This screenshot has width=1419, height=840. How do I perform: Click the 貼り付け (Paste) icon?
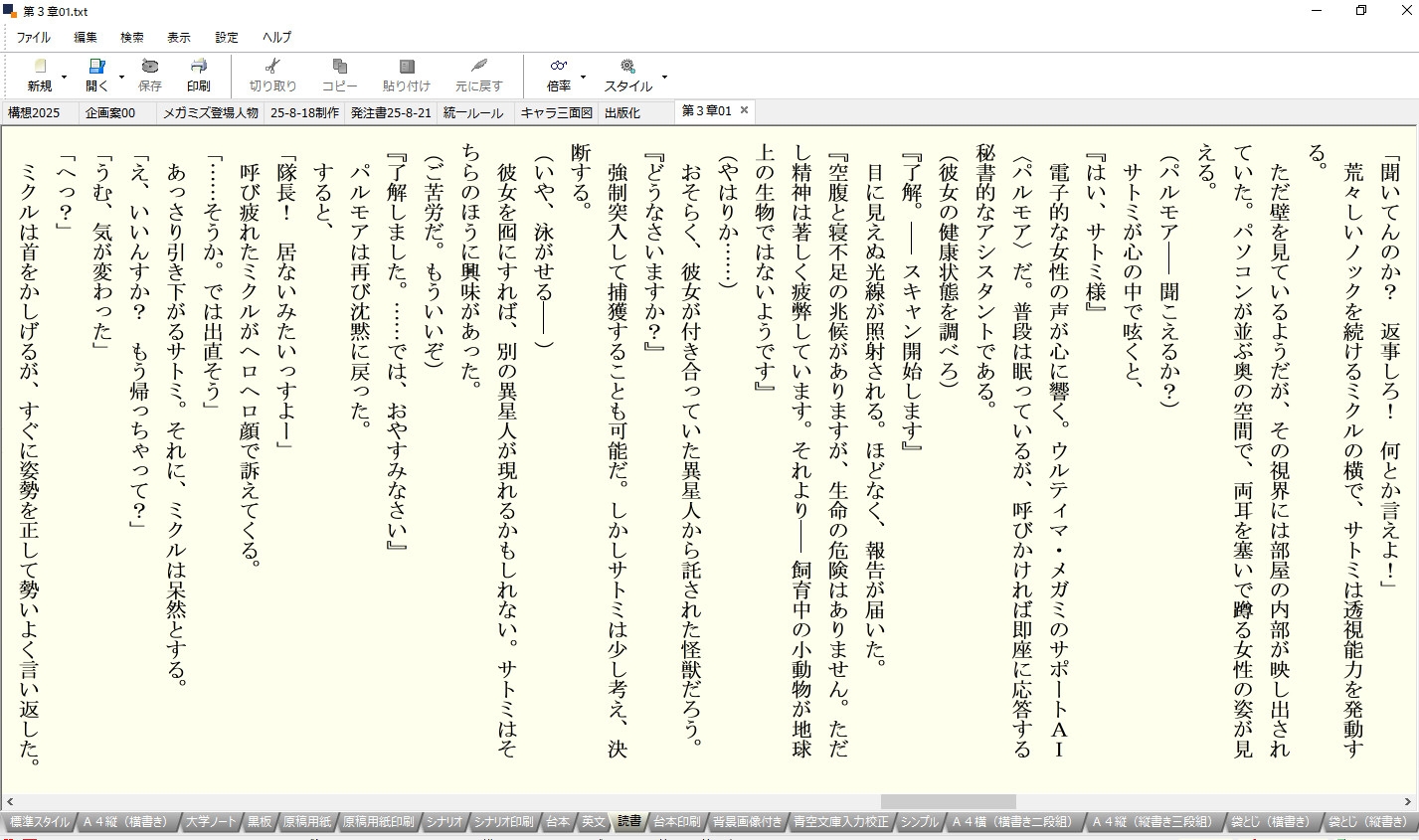point(407,67)
